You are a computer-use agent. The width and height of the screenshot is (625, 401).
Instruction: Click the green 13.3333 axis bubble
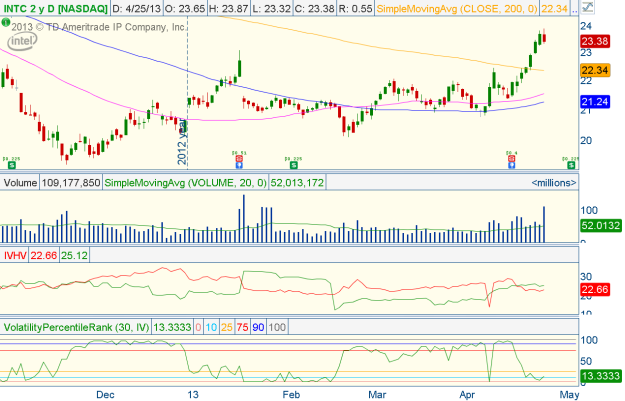click(601, 376)
